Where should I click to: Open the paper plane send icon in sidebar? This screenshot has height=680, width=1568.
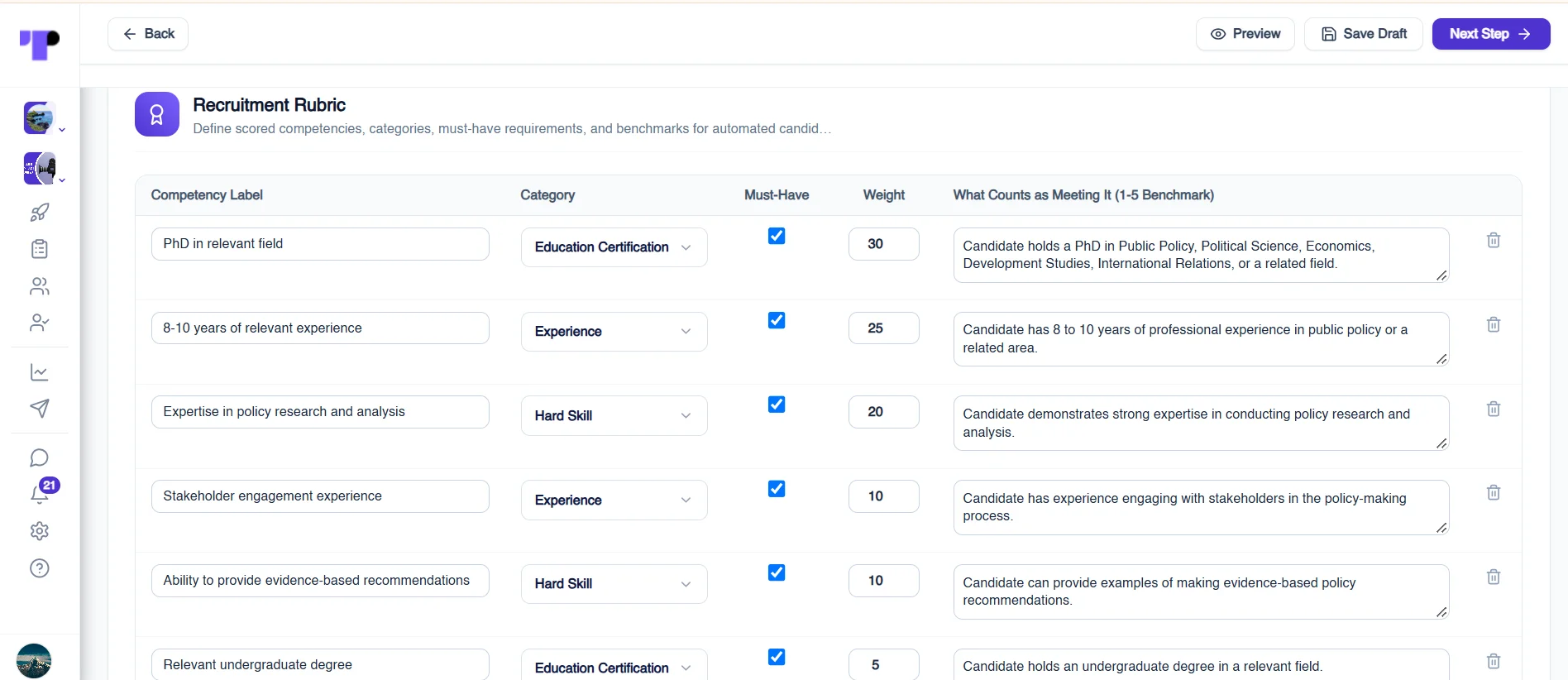[40, 409]
